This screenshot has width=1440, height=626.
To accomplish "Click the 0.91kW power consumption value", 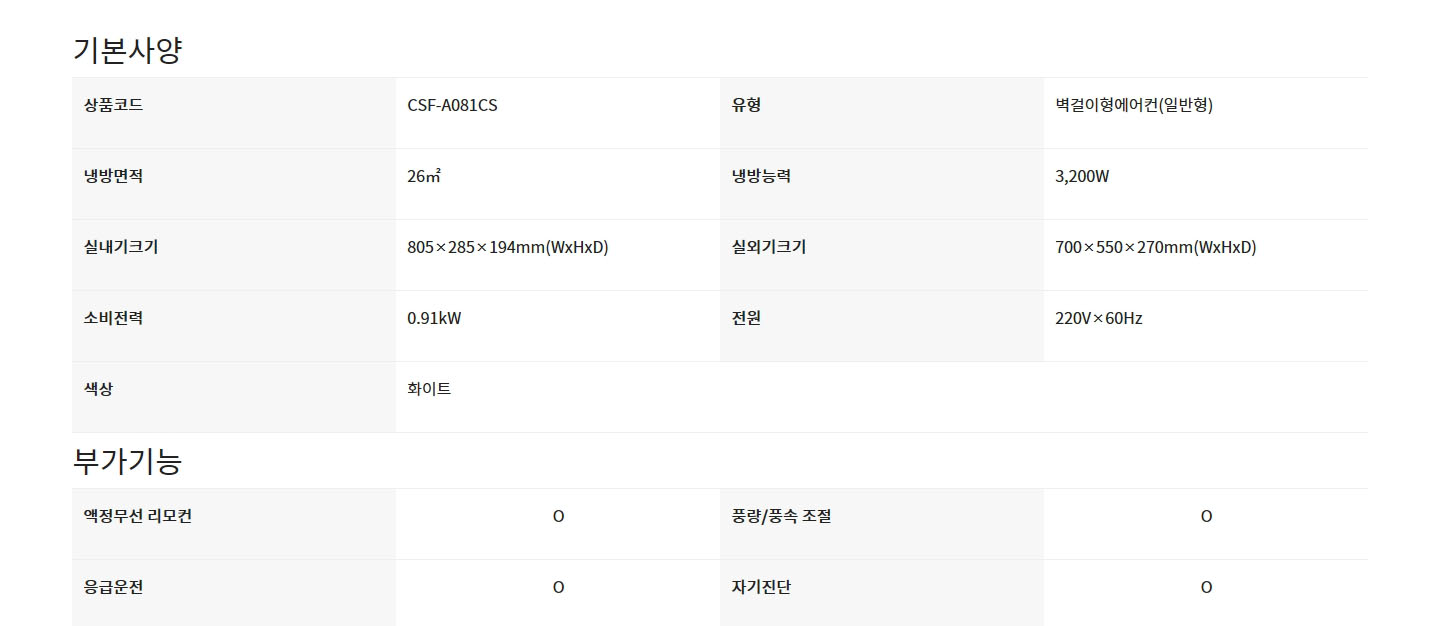I will pos(434,318).
